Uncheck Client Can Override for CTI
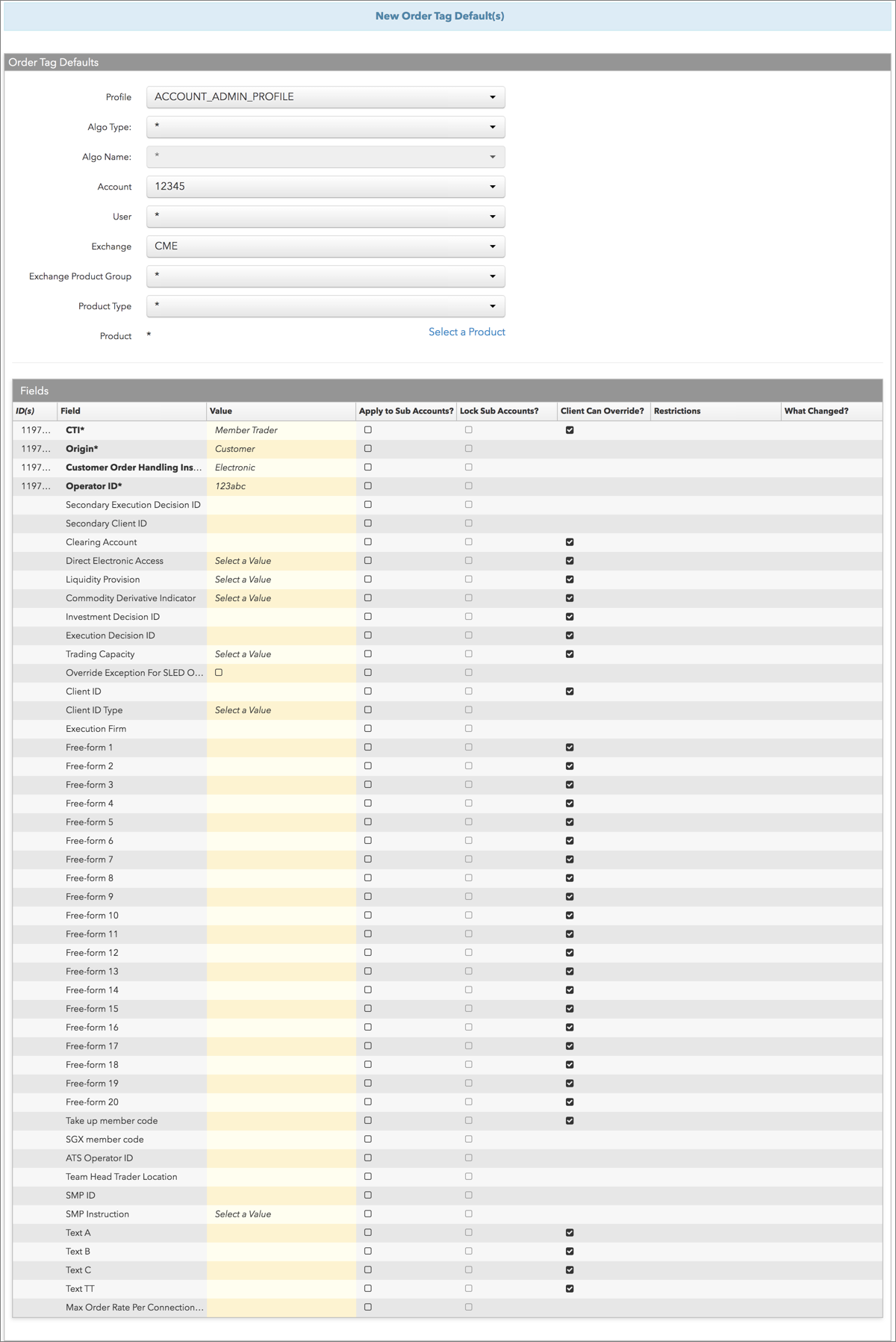896x1342 pixels. (x=570, y=430)
